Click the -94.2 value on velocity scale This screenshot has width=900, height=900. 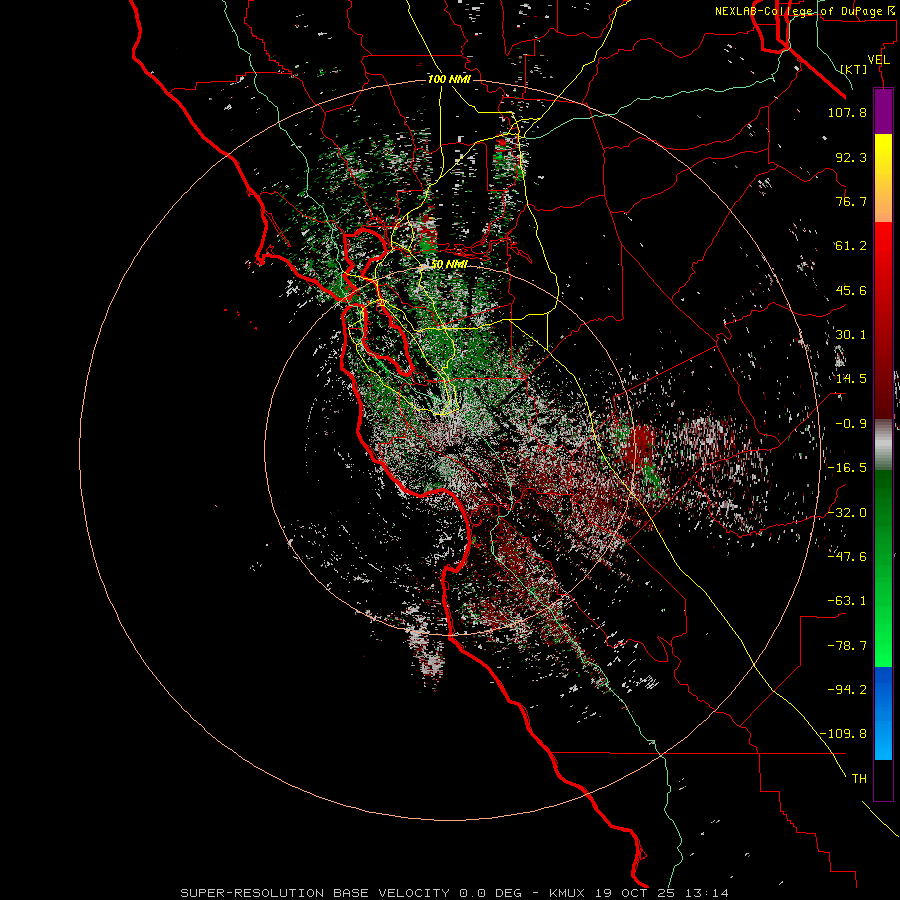click(847, 689)
